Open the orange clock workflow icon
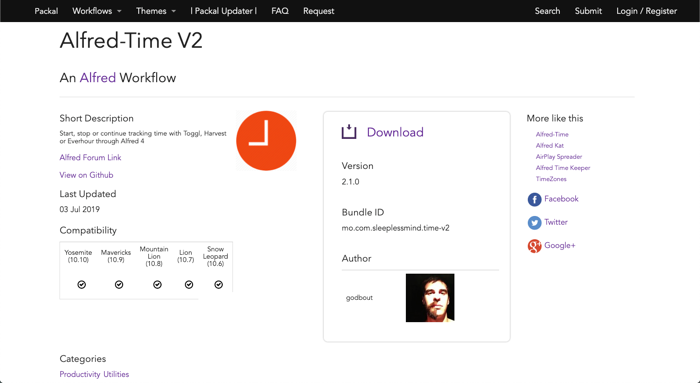The image size is (700, 383). click(x=266, y=141)
